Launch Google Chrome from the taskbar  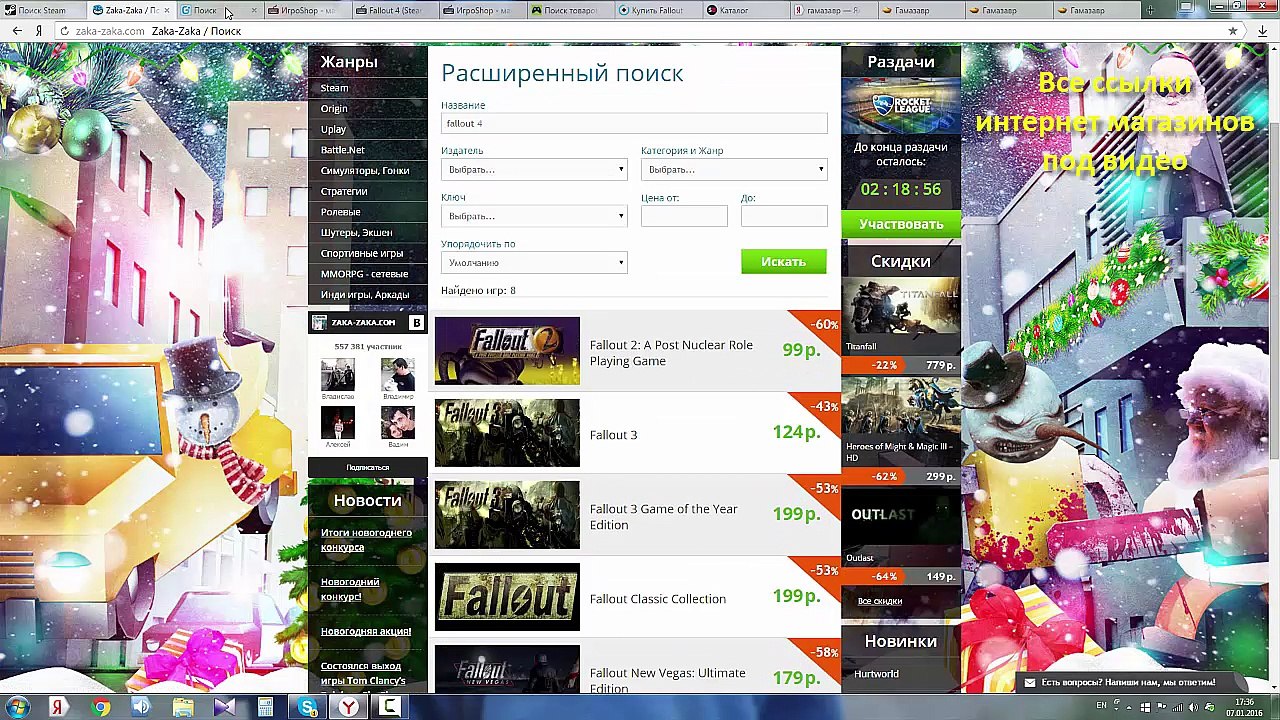100,708
